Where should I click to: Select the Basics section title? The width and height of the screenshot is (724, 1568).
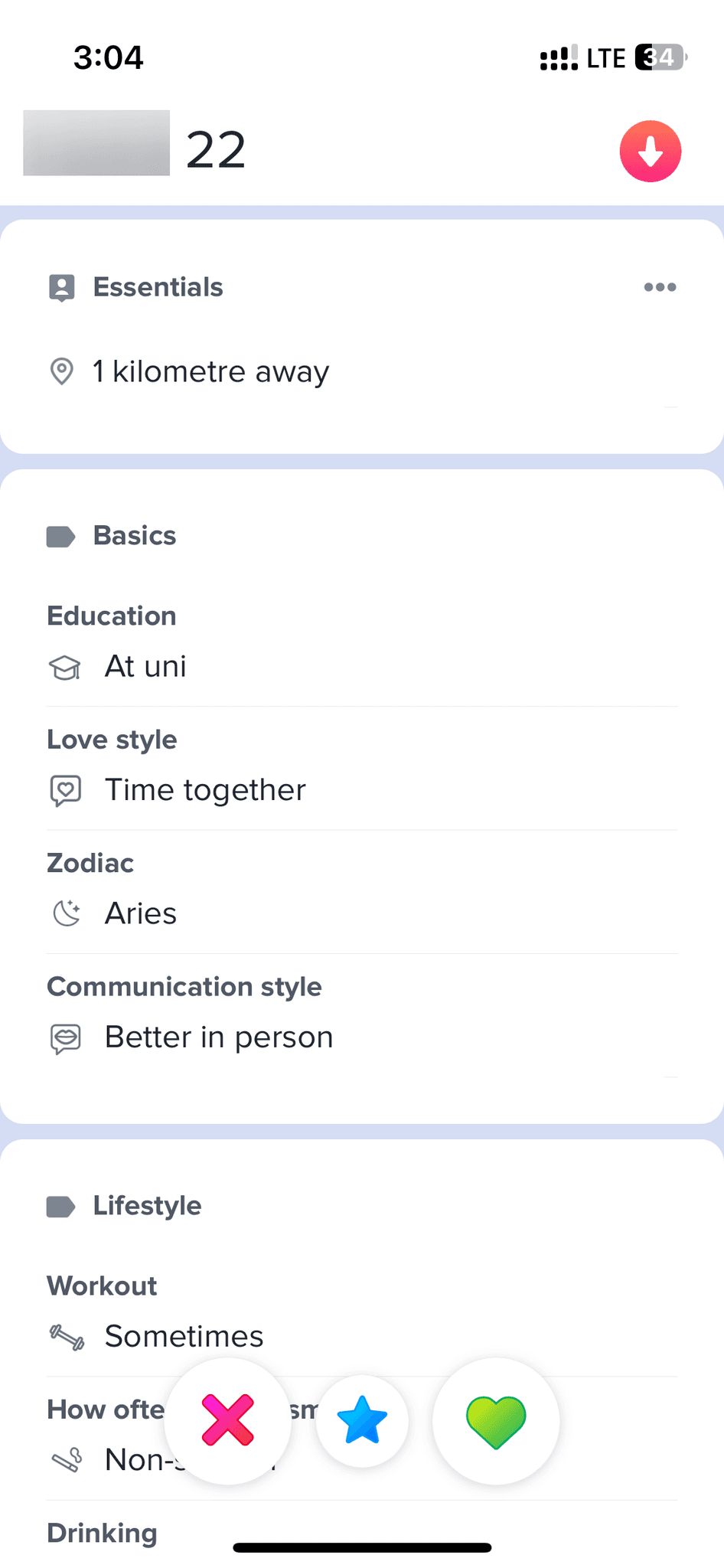(x=134, y=536)
